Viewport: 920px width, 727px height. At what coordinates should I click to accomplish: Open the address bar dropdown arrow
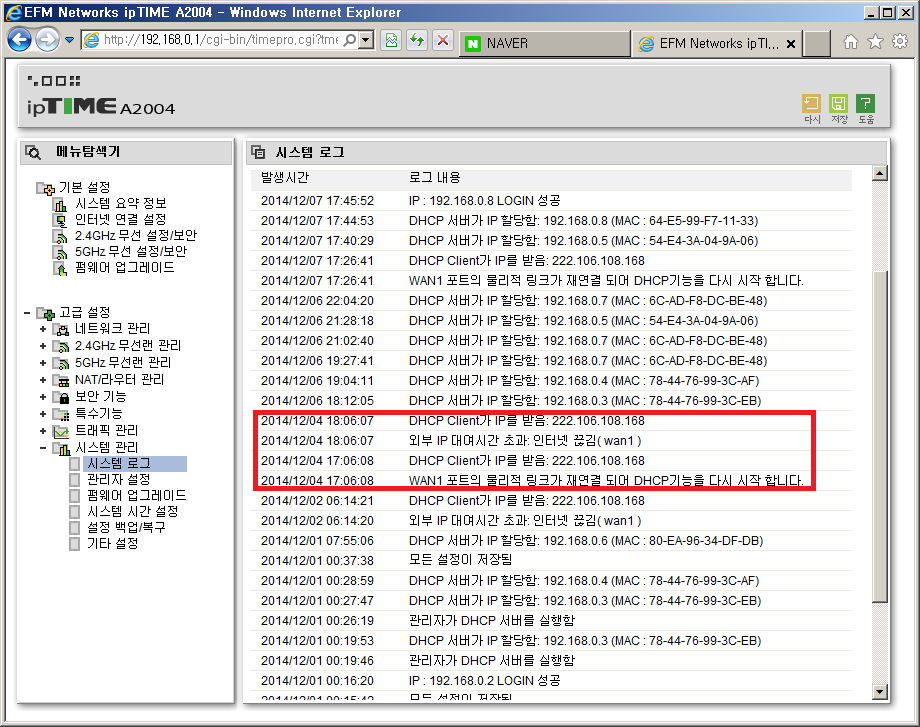pos(367,40)
